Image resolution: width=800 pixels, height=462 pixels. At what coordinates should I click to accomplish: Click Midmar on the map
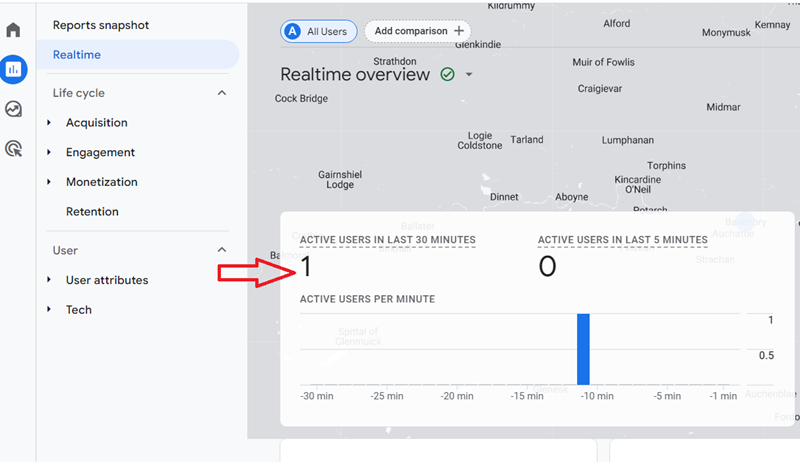[x=723, y=107]
